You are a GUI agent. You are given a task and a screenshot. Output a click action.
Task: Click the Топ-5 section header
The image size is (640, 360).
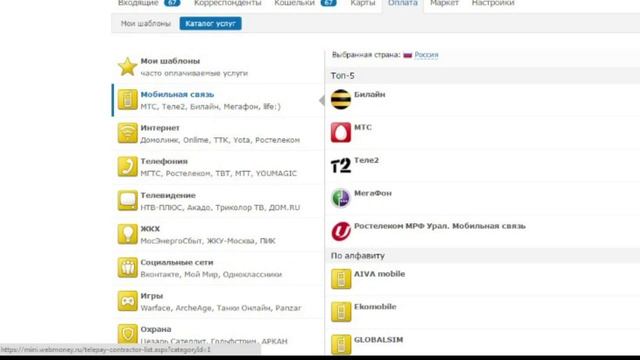tap(342, 76)
